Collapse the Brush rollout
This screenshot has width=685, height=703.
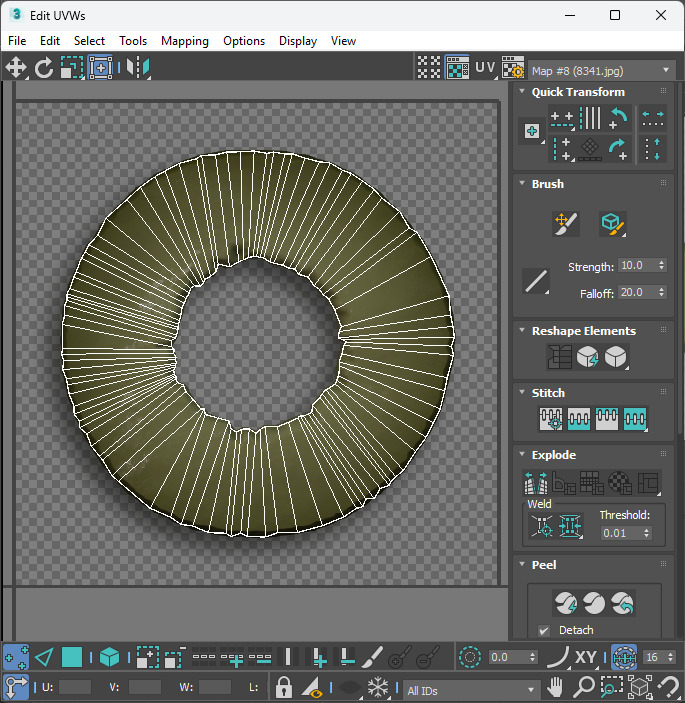(522, 183)
